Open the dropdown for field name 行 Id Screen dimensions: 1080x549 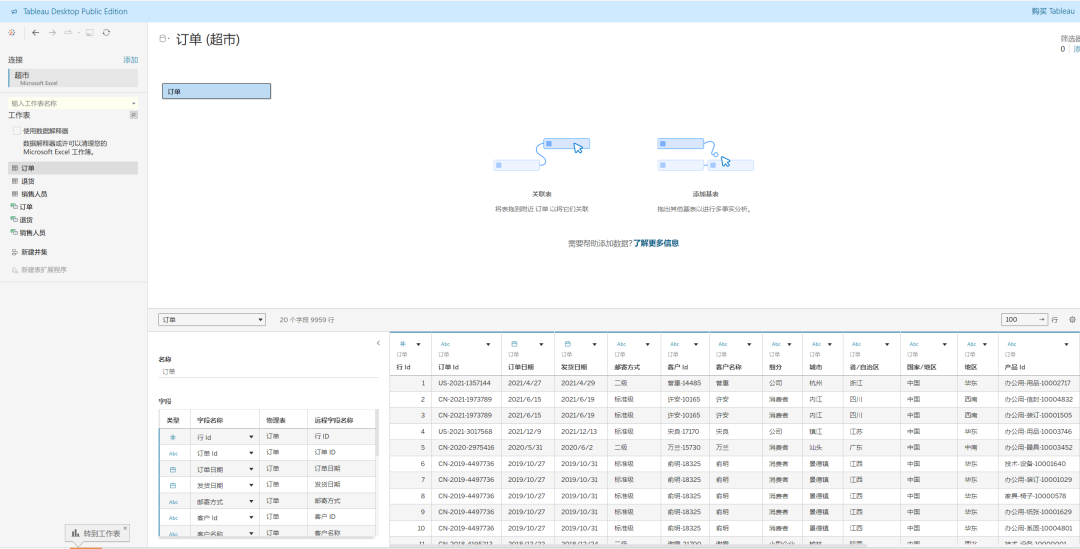[x=251, y=437]
